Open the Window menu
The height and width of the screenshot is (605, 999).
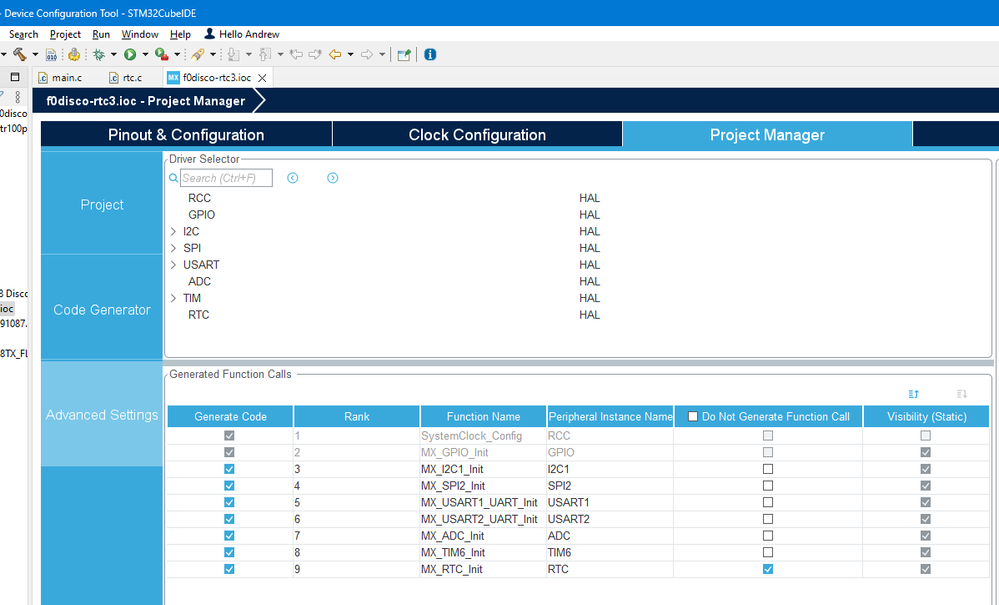140,34
